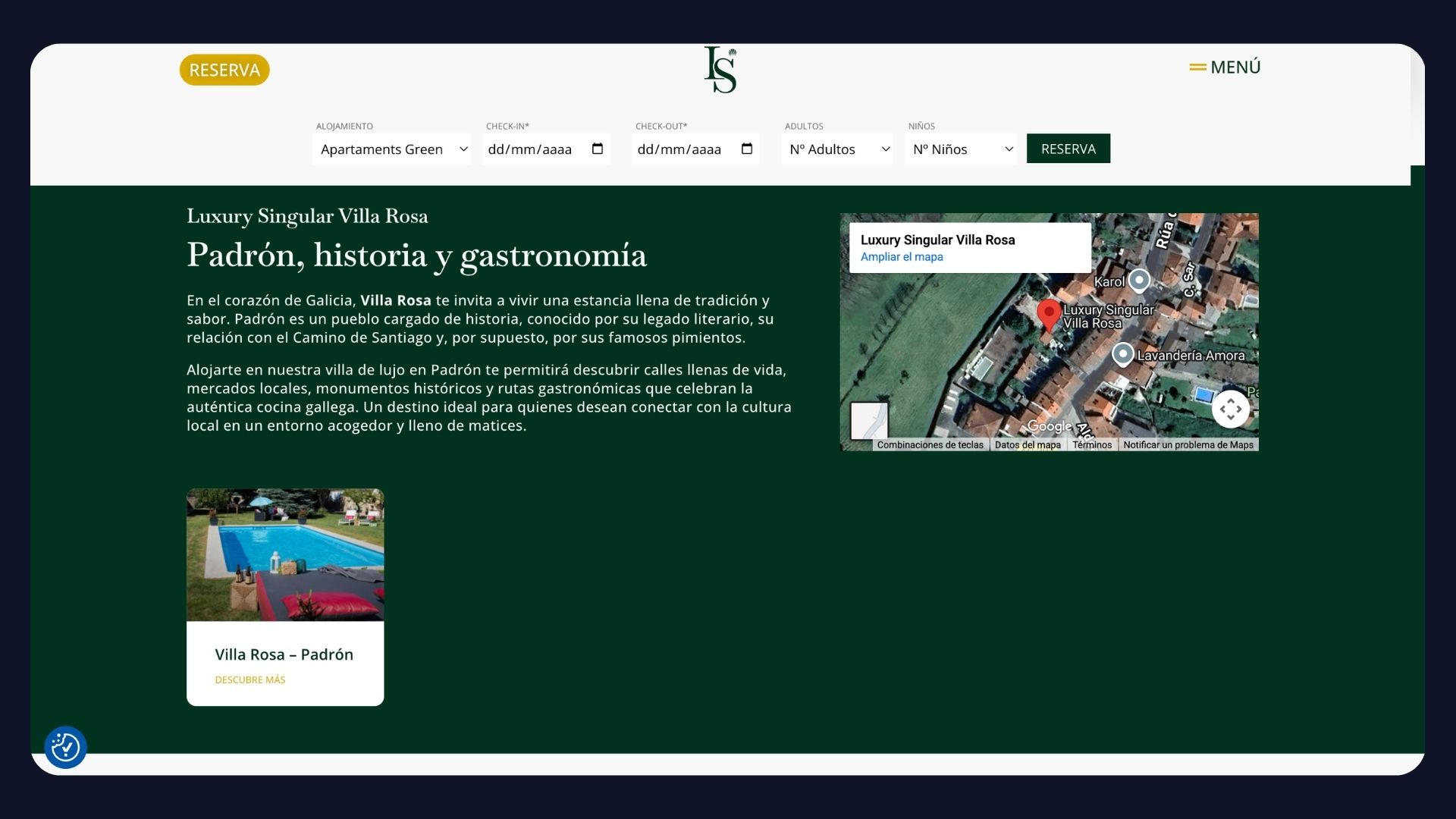Click the red Villa Rosa map pin
Viewport: 1456px width, 819px height.
click(1049, 313)
